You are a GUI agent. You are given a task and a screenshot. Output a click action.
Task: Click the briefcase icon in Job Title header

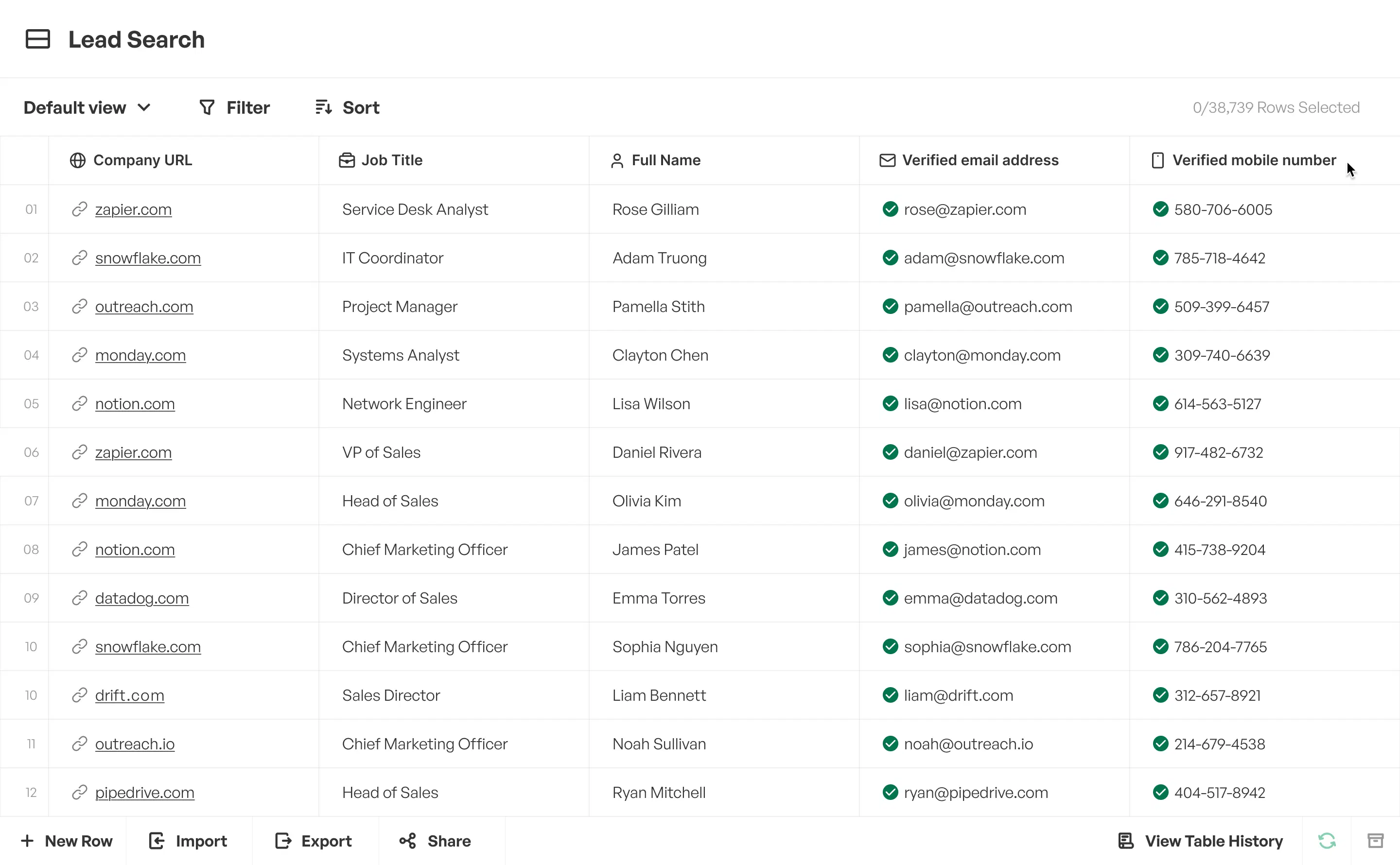(347, 160)
